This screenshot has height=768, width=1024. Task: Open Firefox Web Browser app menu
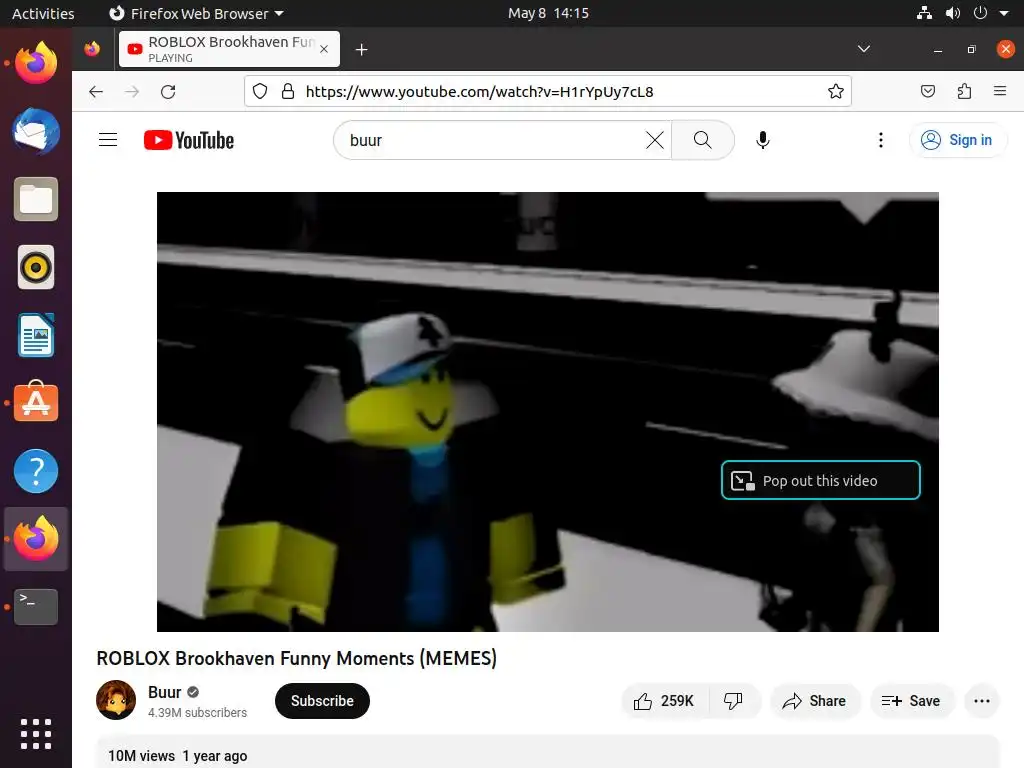click(196, 13)
